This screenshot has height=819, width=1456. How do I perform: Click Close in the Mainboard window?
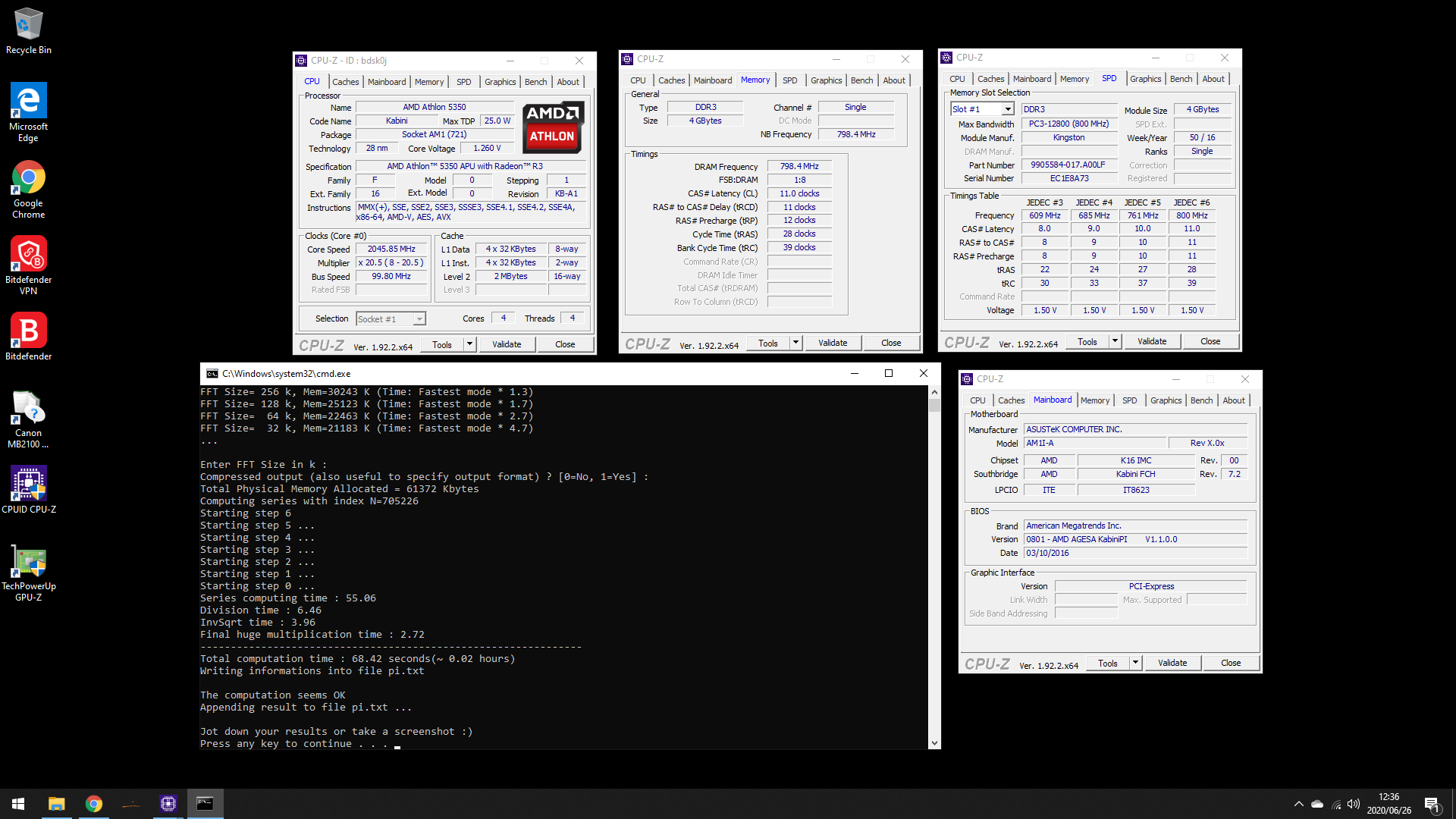1231,663
